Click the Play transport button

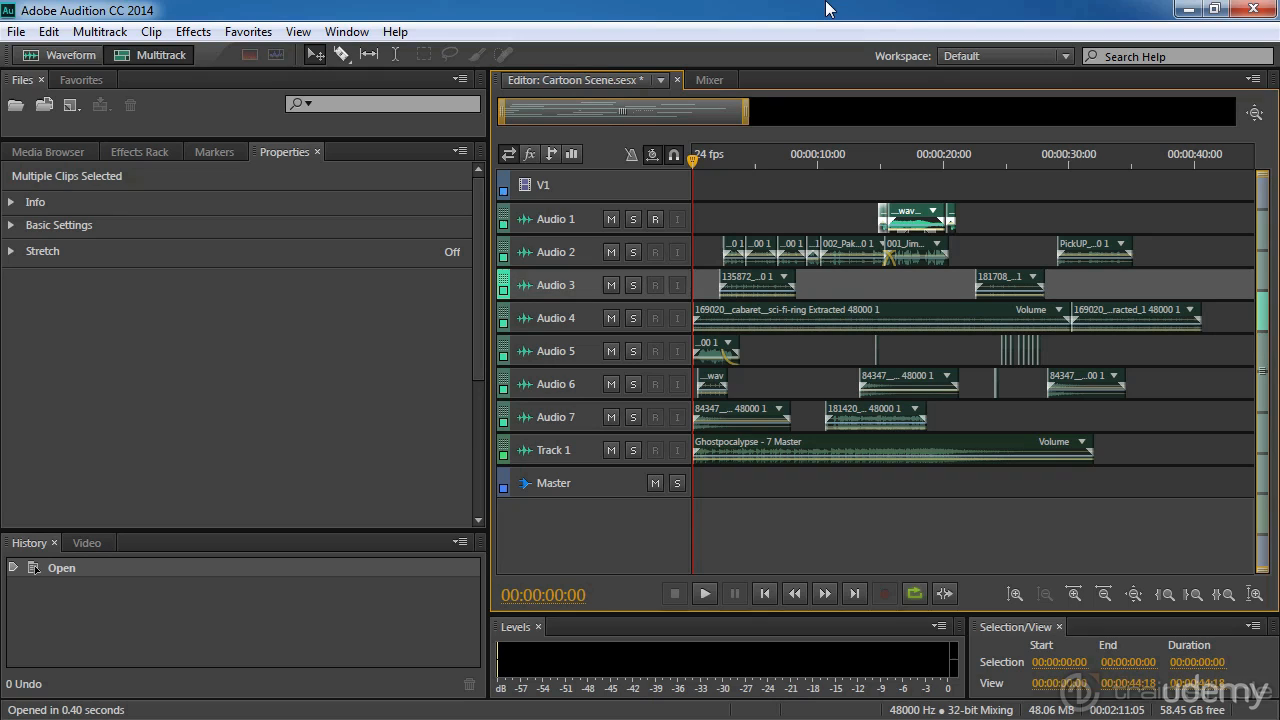tap(705, 593)
